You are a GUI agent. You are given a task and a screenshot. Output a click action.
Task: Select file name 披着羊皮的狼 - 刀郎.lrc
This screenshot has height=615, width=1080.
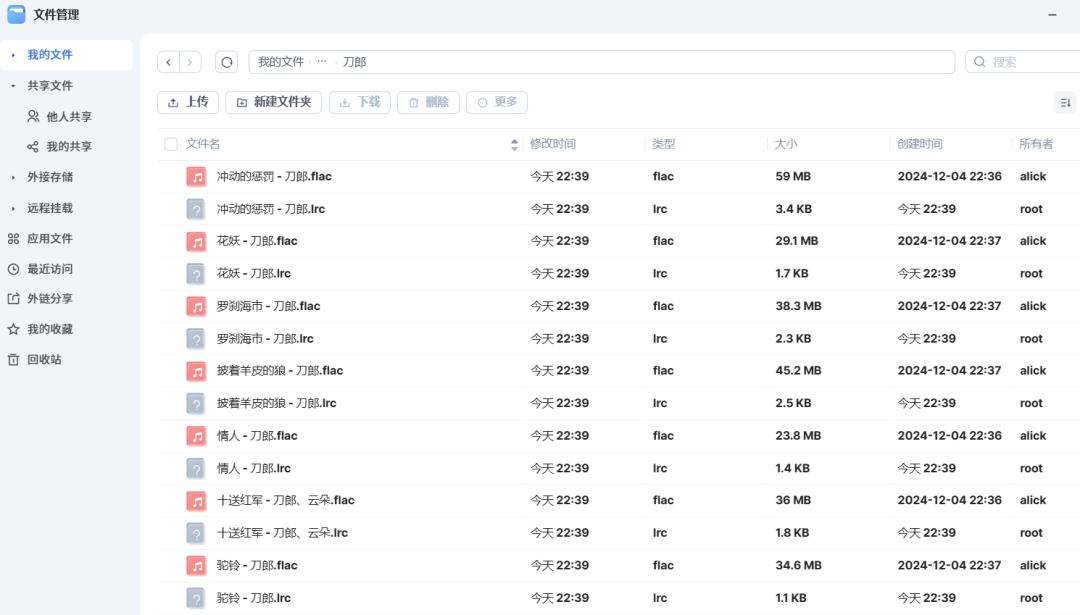click(x=276, y=404)
